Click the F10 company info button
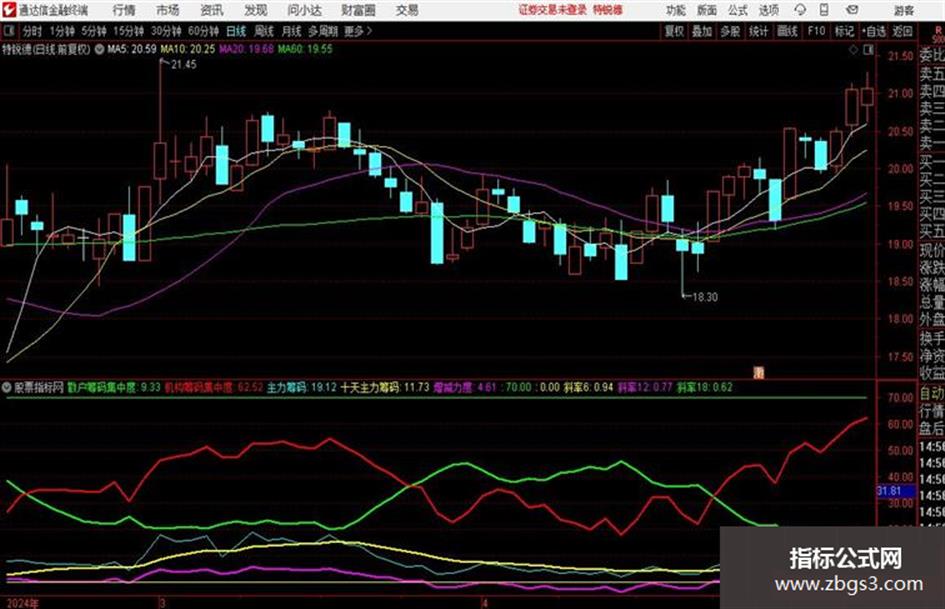945x609 pixels. pos(816,31)
